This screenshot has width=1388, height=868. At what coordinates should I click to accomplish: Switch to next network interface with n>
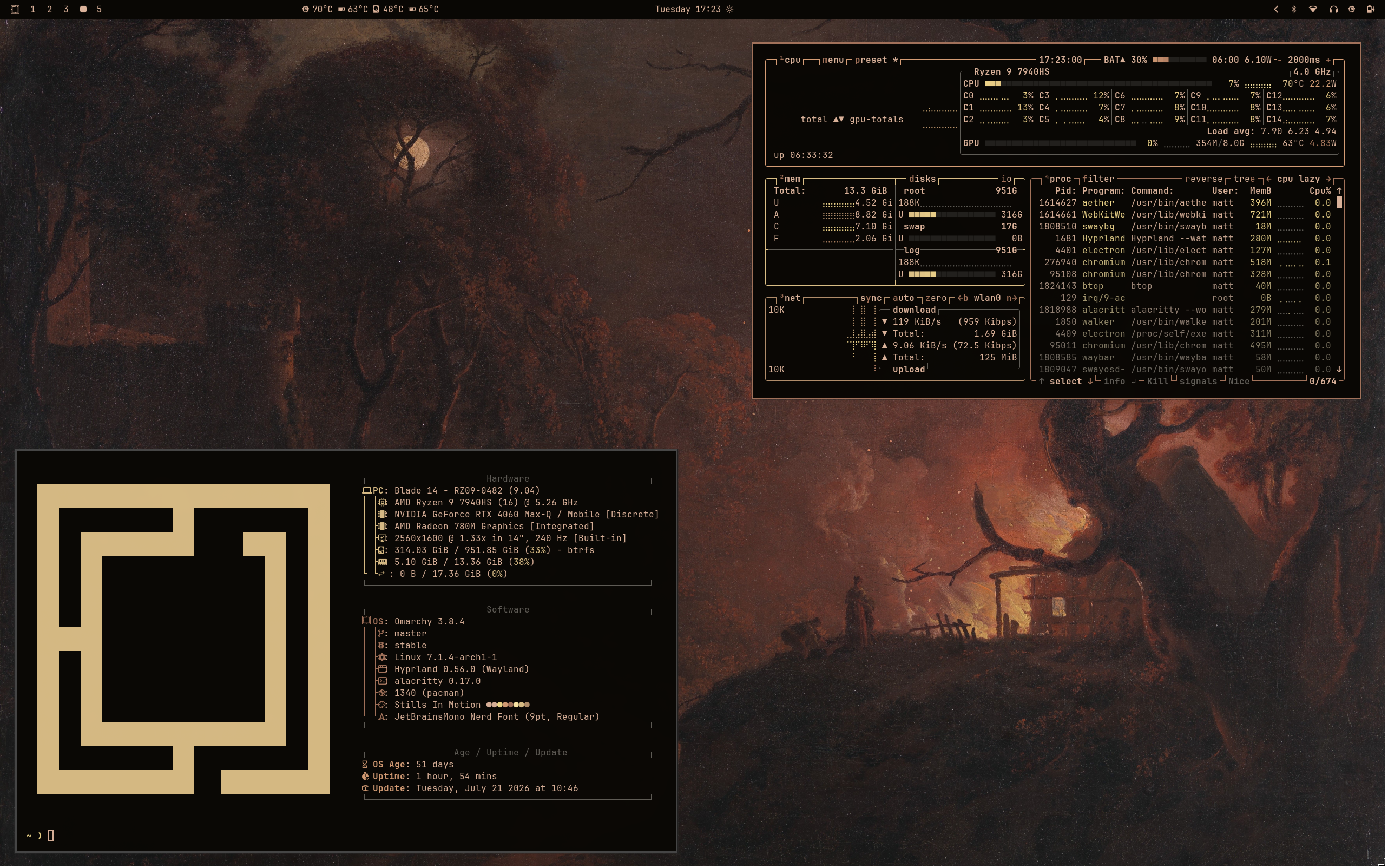[x=1013, y=298]
